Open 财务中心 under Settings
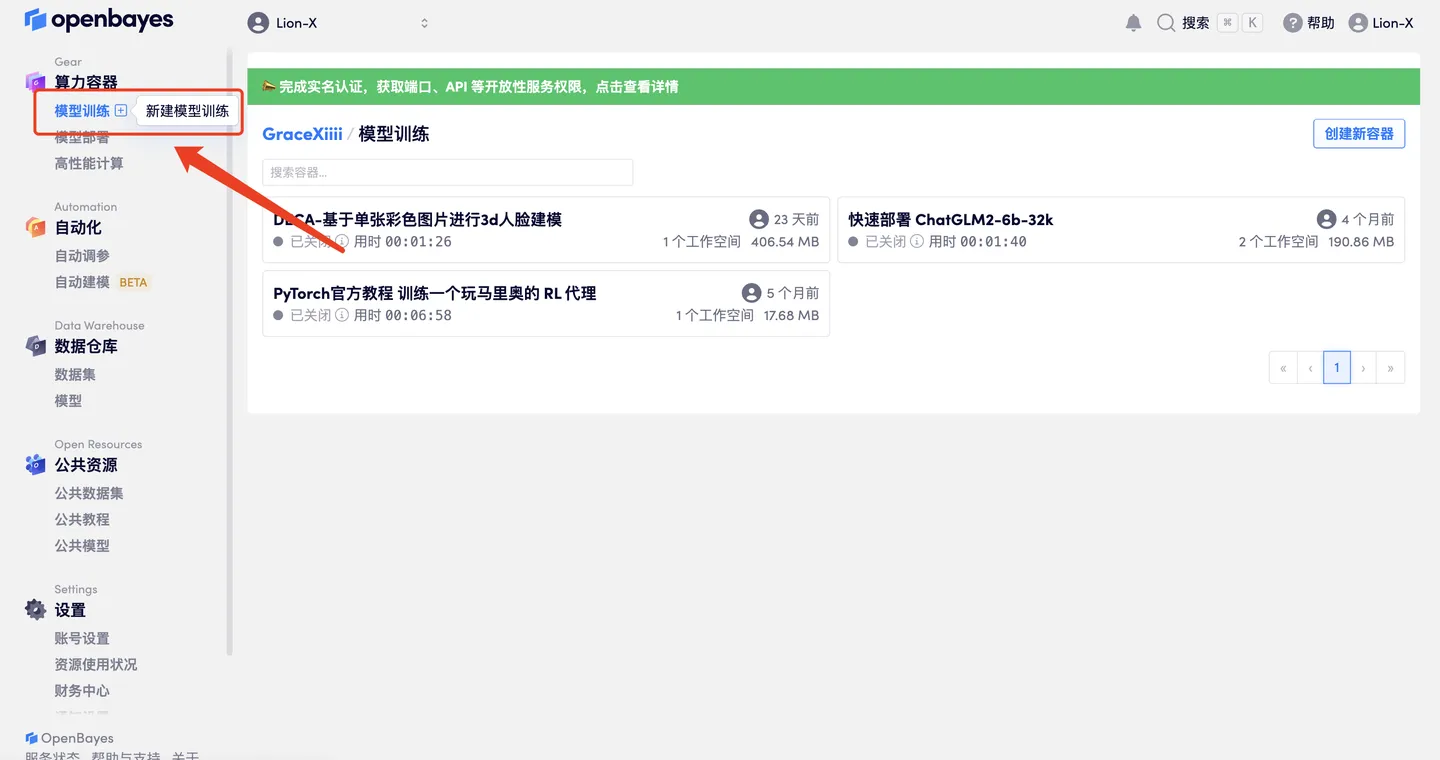Screen dimensions: 1440x760 point(81,690)
